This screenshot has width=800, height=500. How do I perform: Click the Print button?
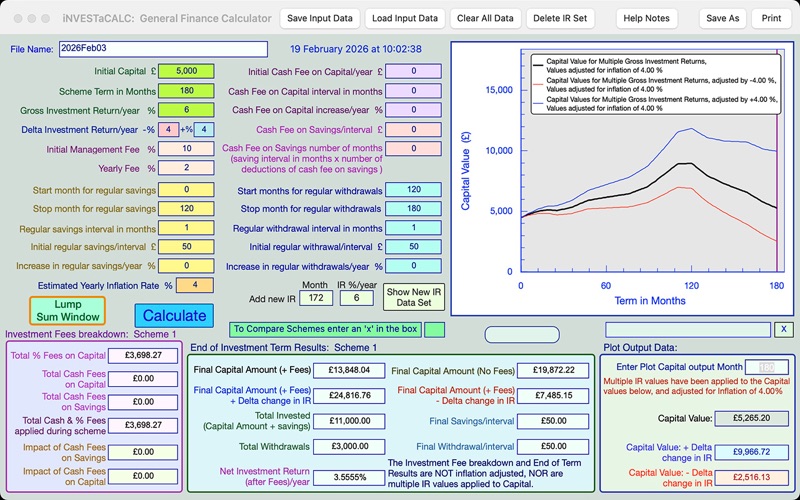pos(771,18)
